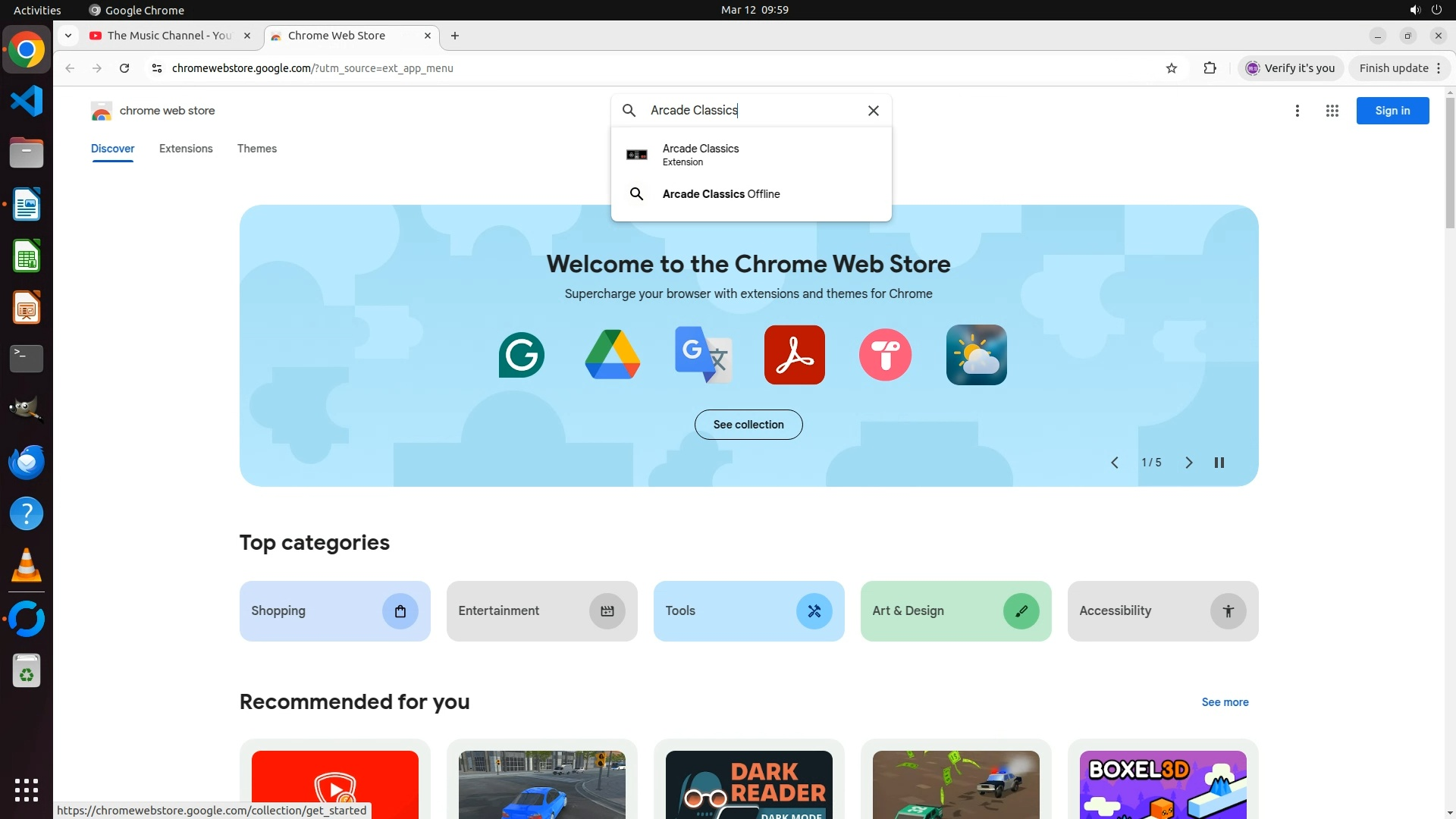Switch to the Extensions tab
This screenshot has width=1456, height=819.
[186, 149]
